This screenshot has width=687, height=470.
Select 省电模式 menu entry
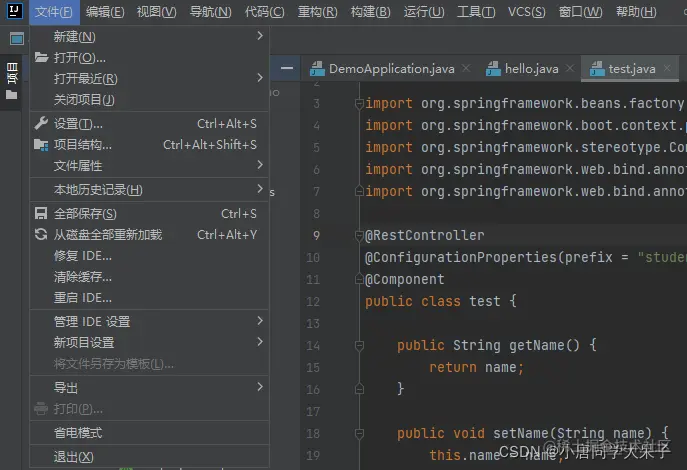[149, 433]
